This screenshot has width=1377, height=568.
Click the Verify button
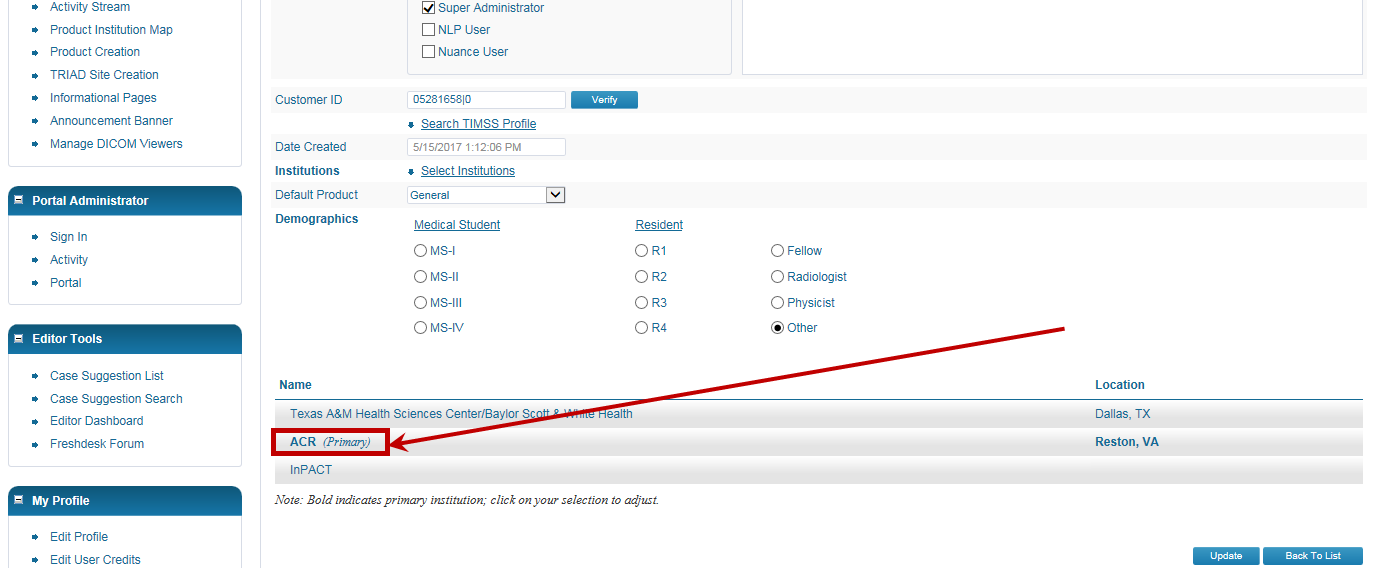[x=604, y=100]
